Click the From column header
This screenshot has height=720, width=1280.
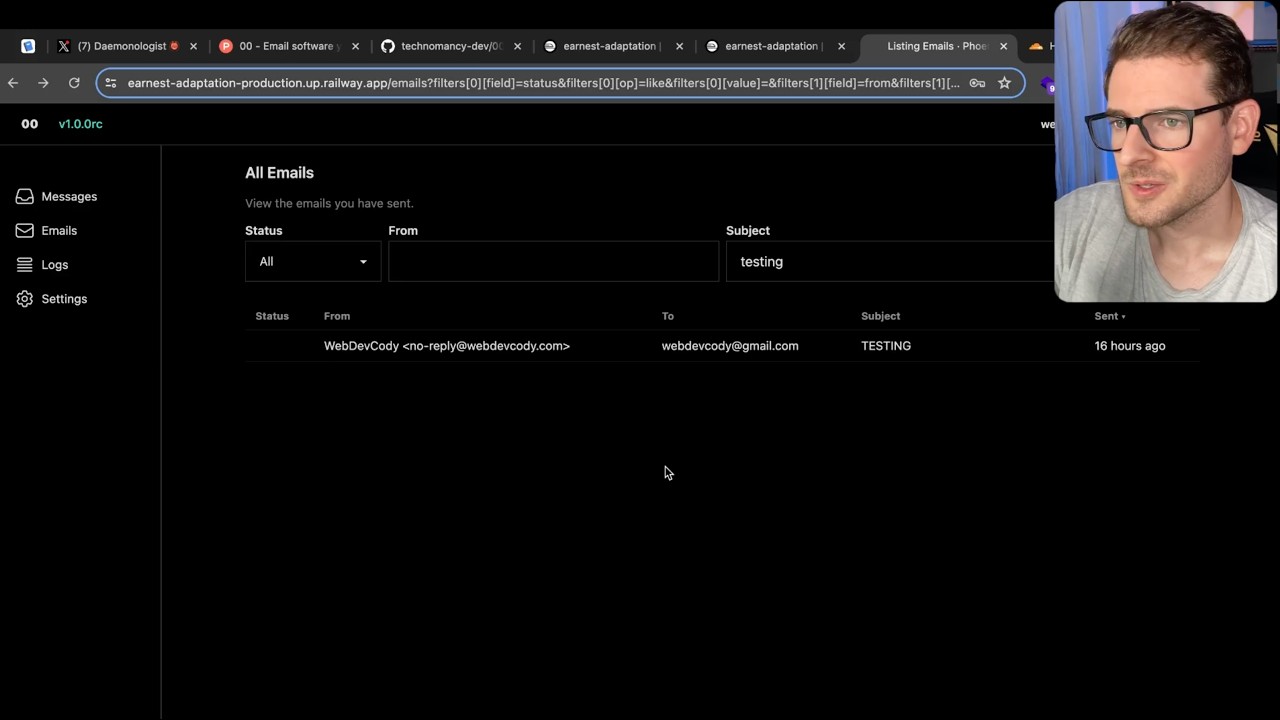coord(337,316)
